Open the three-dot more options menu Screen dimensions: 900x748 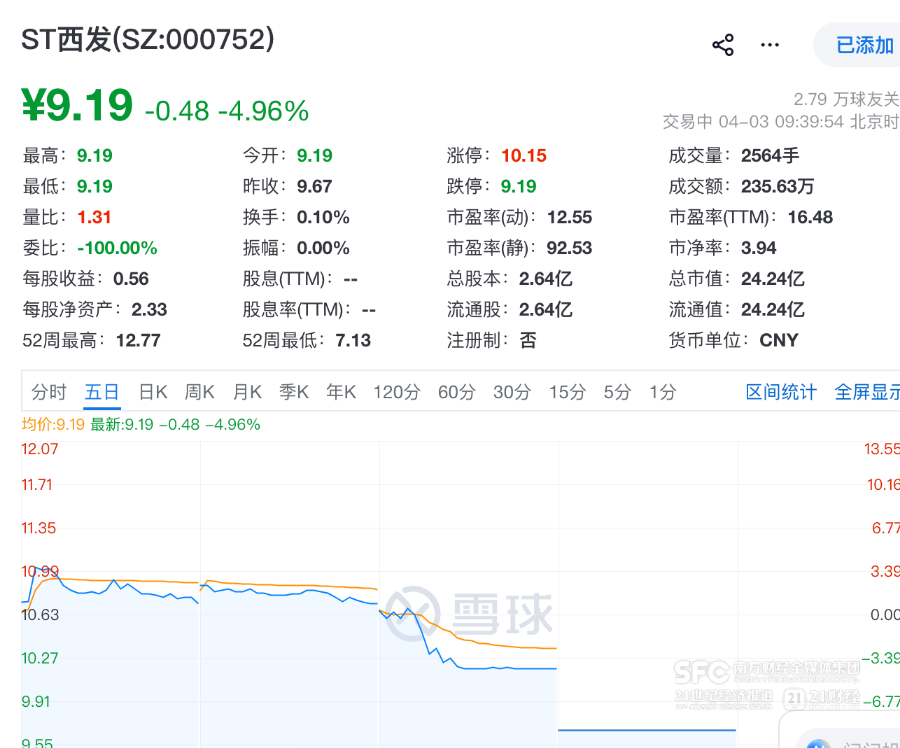point(769,45)
